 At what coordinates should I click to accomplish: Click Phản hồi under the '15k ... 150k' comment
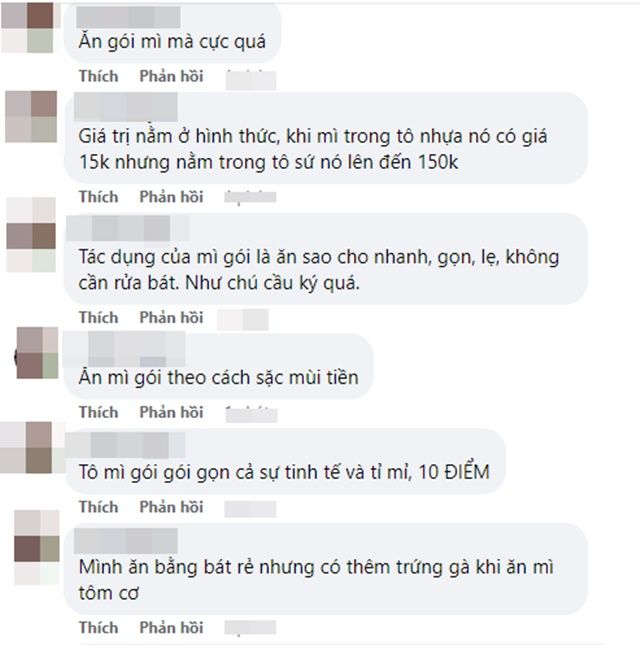pos(171,197)
